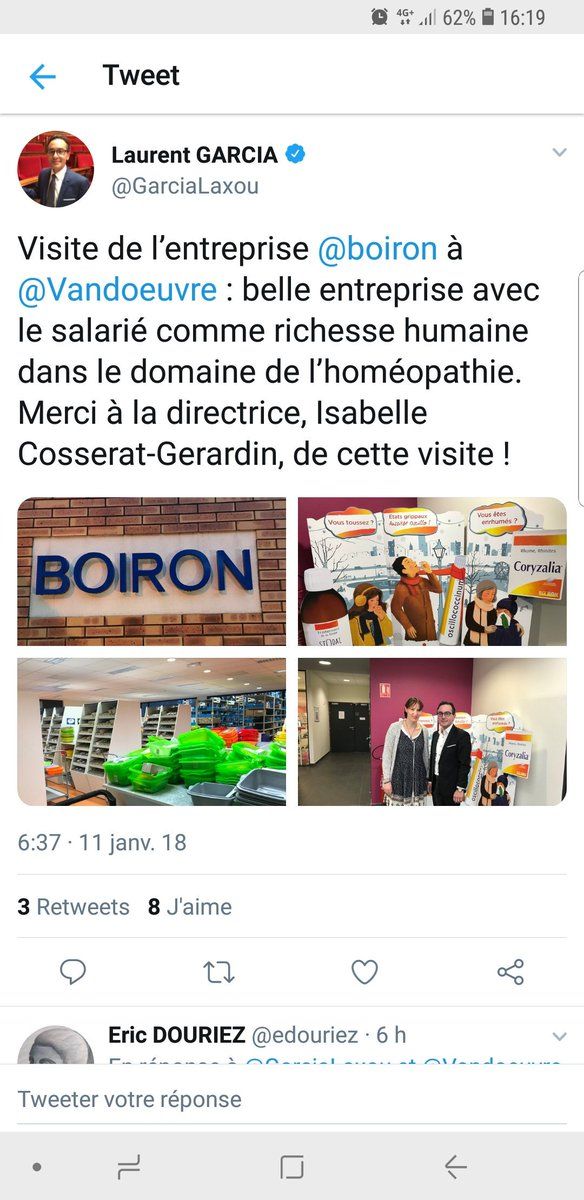Tap the Android back navigation button
Image resolution: width=584 pixels, height=1200 pixels.
point(455,1166)
